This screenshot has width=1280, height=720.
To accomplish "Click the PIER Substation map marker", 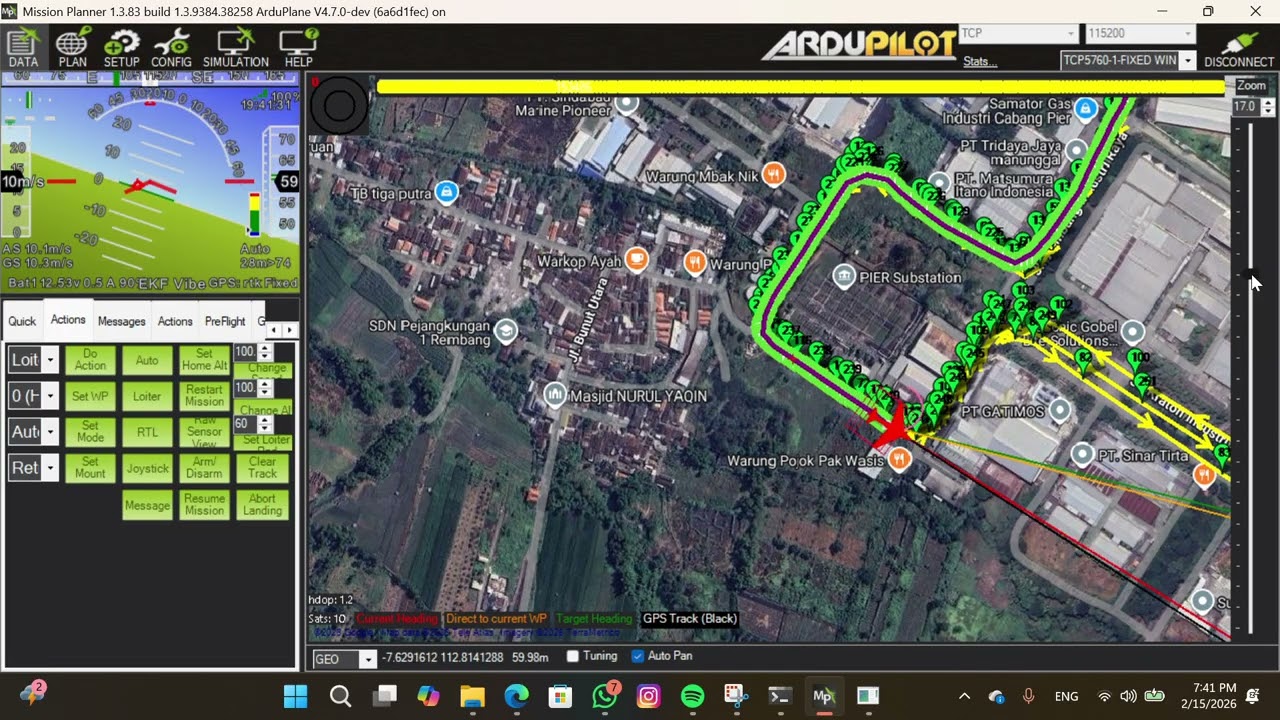I will (844, 276).
